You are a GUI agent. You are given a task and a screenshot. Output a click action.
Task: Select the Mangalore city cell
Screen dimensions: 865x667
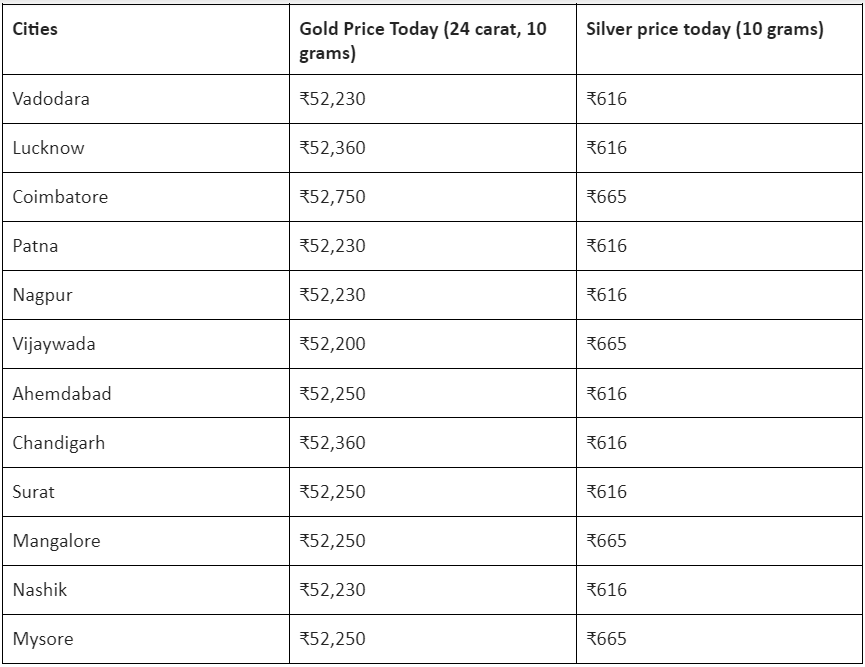pyautogui.click(x=56, y=540)
